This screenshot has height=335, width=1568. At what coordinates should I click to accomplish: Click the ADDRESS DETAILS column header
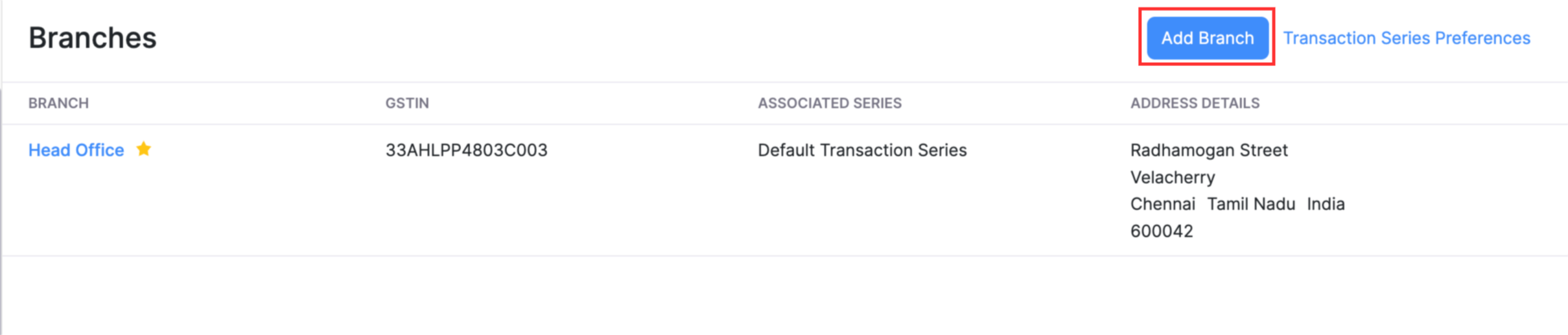point(1195,103)
